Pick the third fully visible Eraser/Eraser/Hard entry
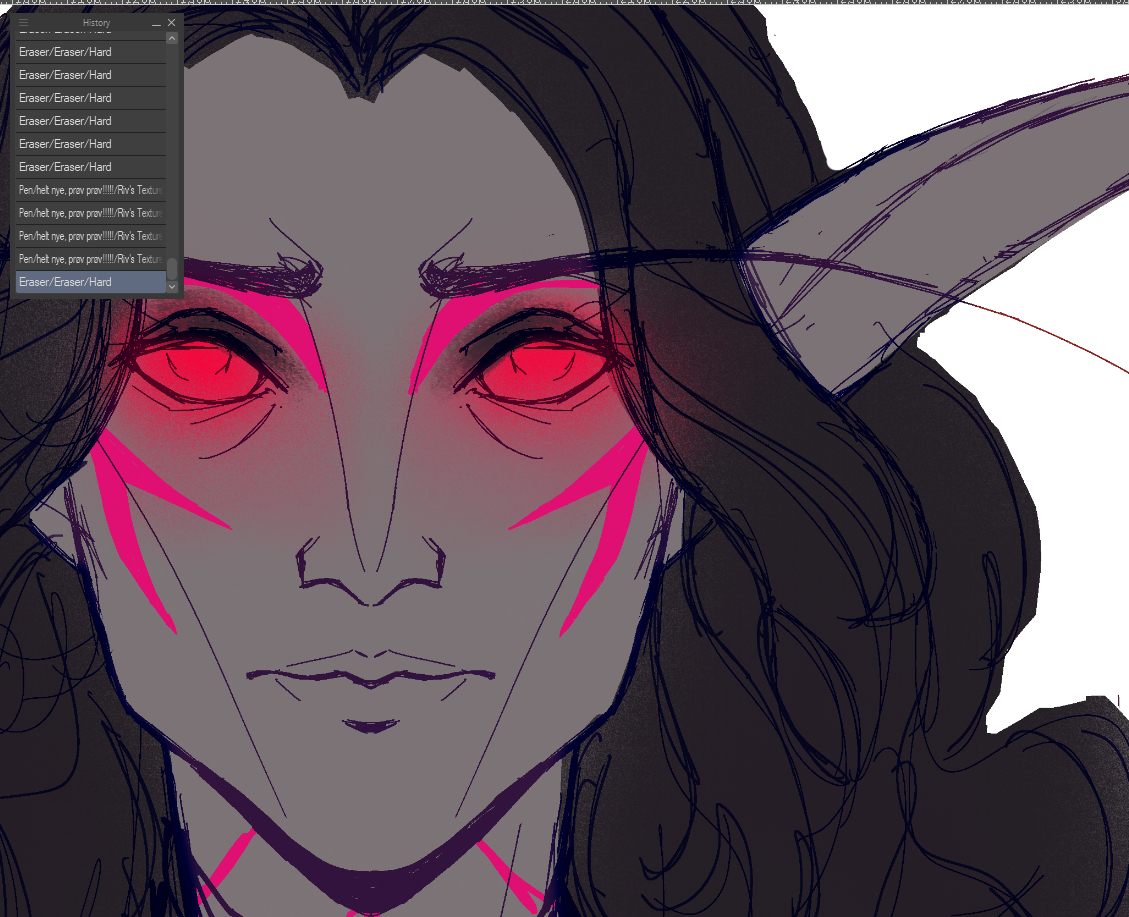This screenshot has width=1129, height=917. (x=90, y=98)
